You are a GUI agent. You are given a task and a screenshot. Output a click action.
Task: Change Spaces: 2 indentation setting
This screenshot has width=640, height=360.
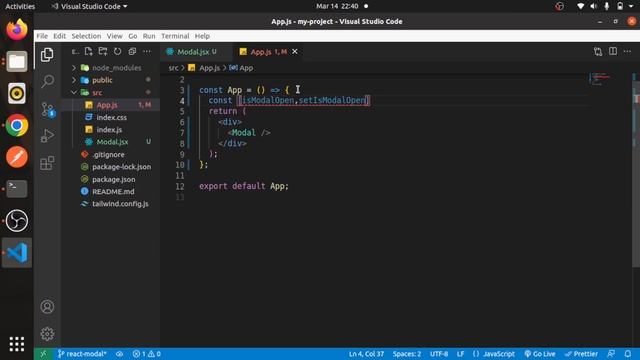point(407,354)
